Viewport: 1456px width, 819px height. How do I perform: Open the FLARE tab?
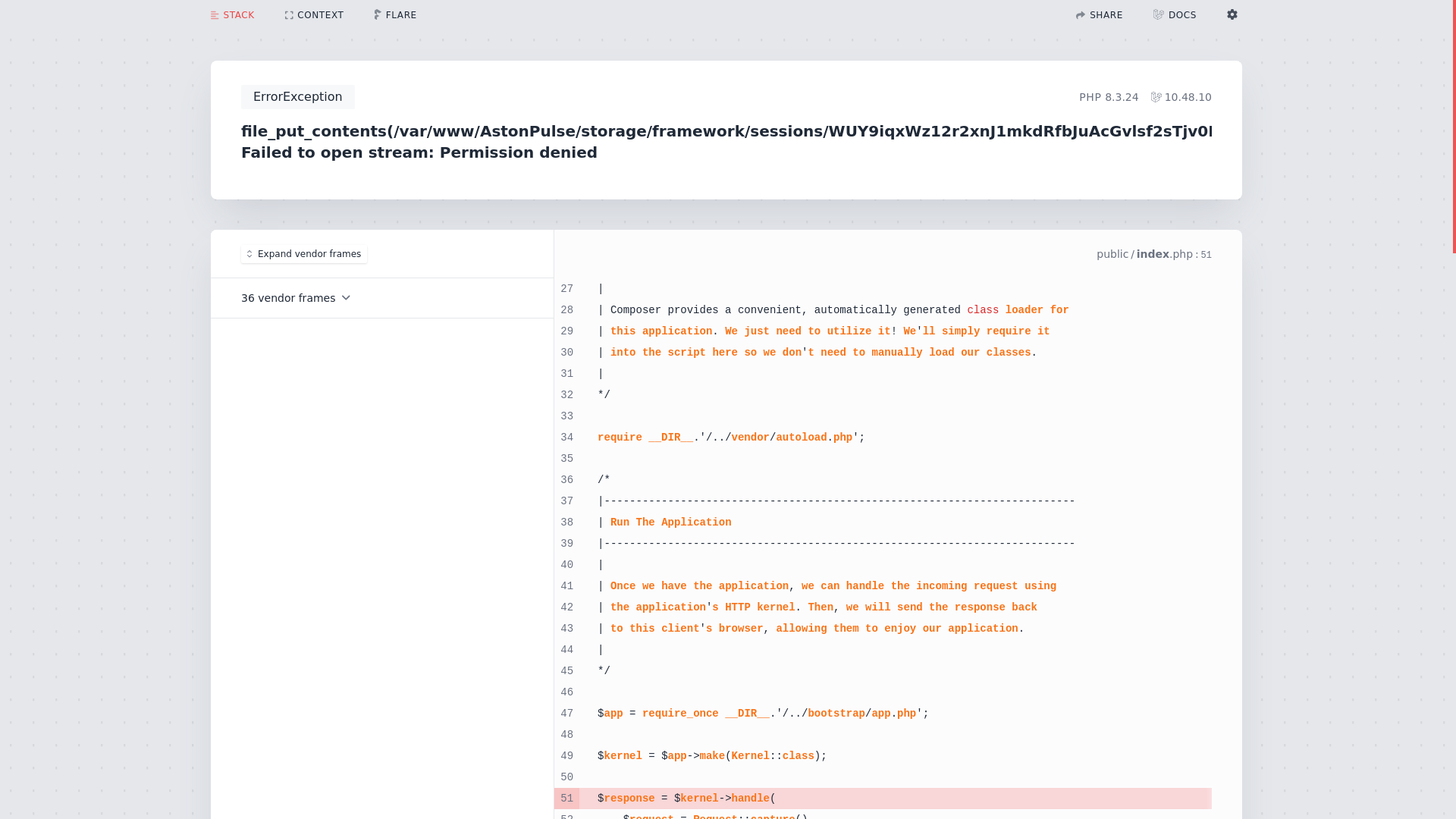click(395, 15)
